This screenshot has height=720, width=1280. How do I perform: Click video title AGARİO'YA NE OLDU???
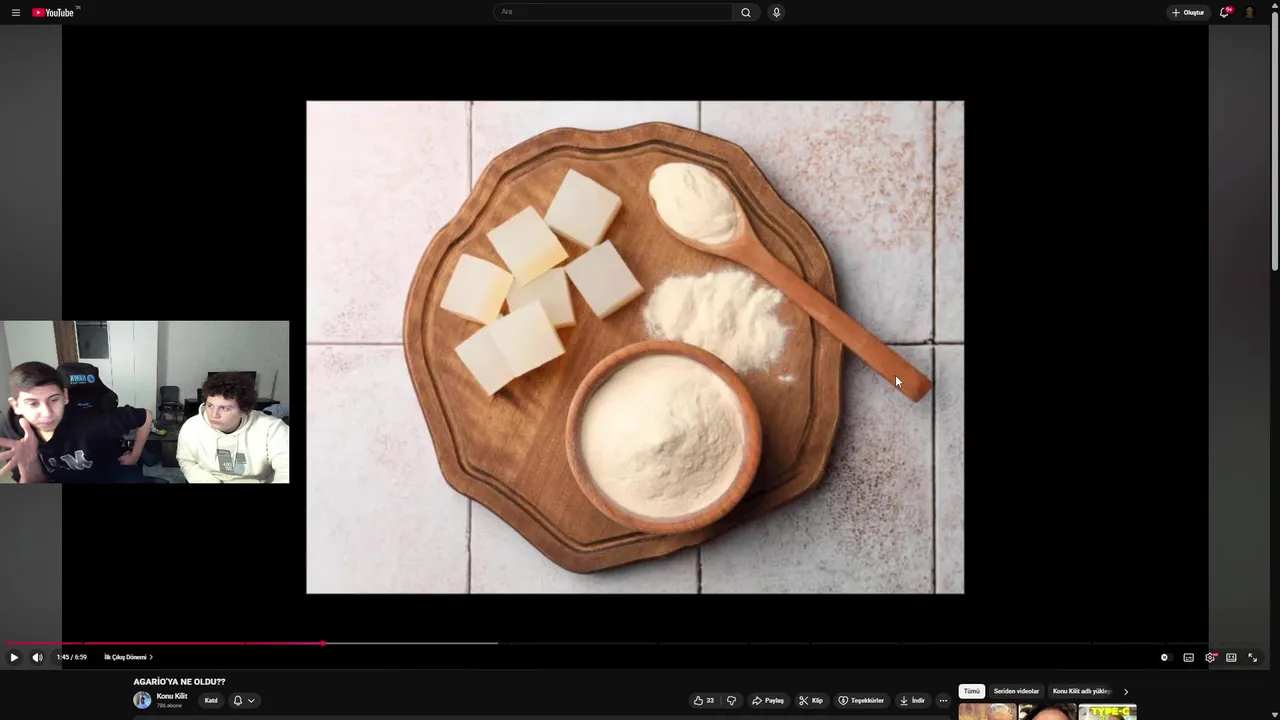pos(179,682)
